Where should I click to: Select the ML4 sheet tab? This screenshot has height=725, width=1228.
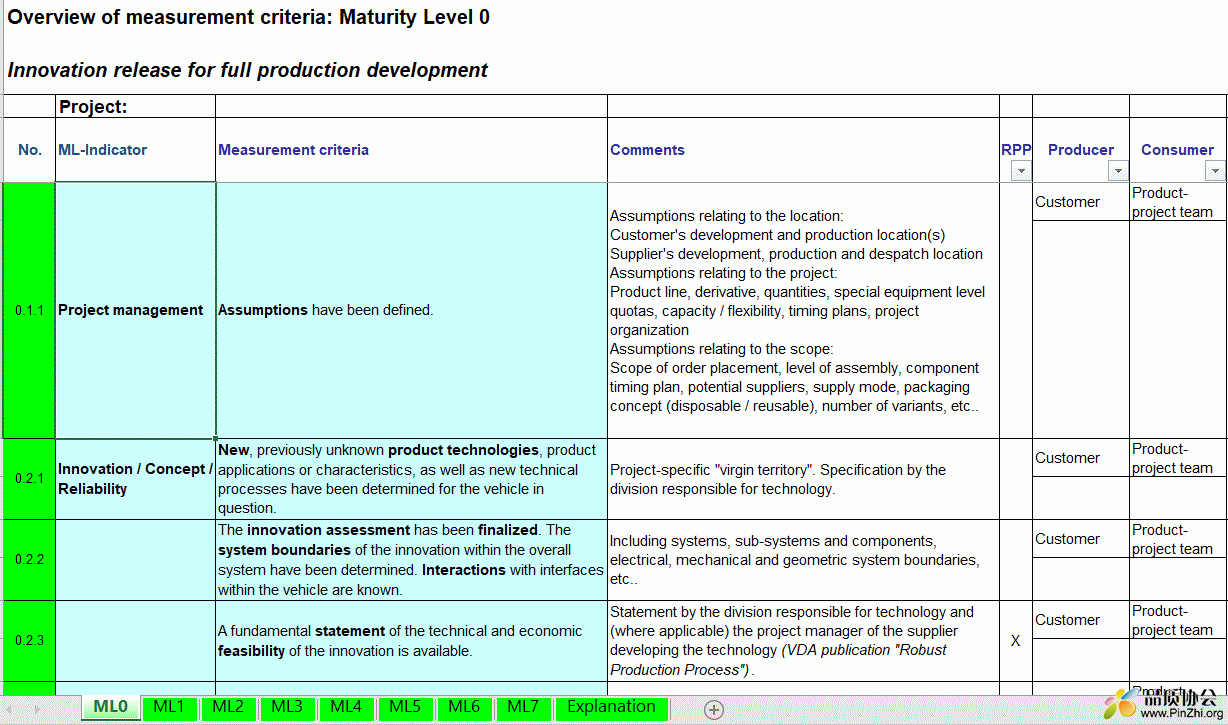346,707
